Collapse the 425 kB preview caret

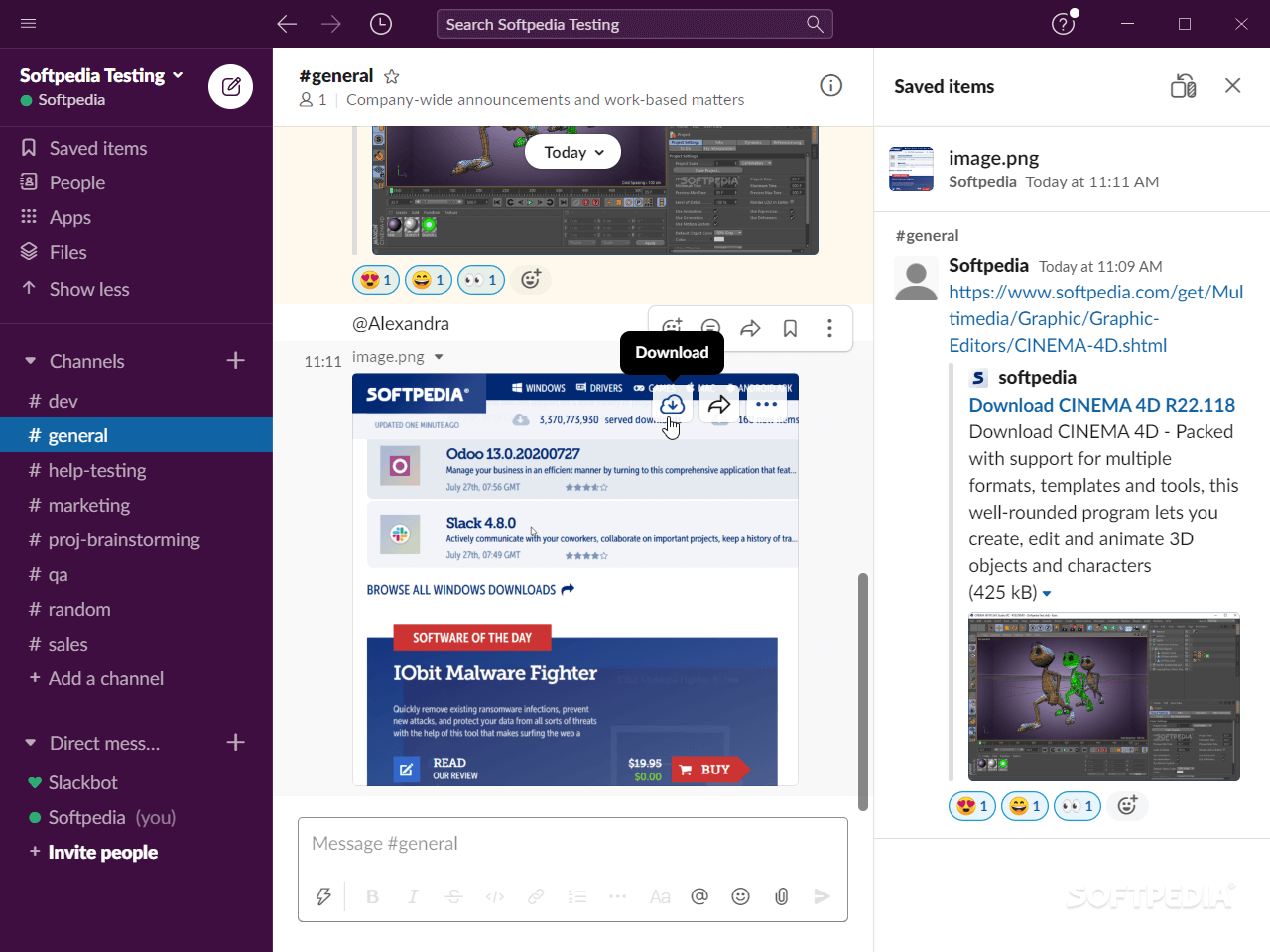1047,594
